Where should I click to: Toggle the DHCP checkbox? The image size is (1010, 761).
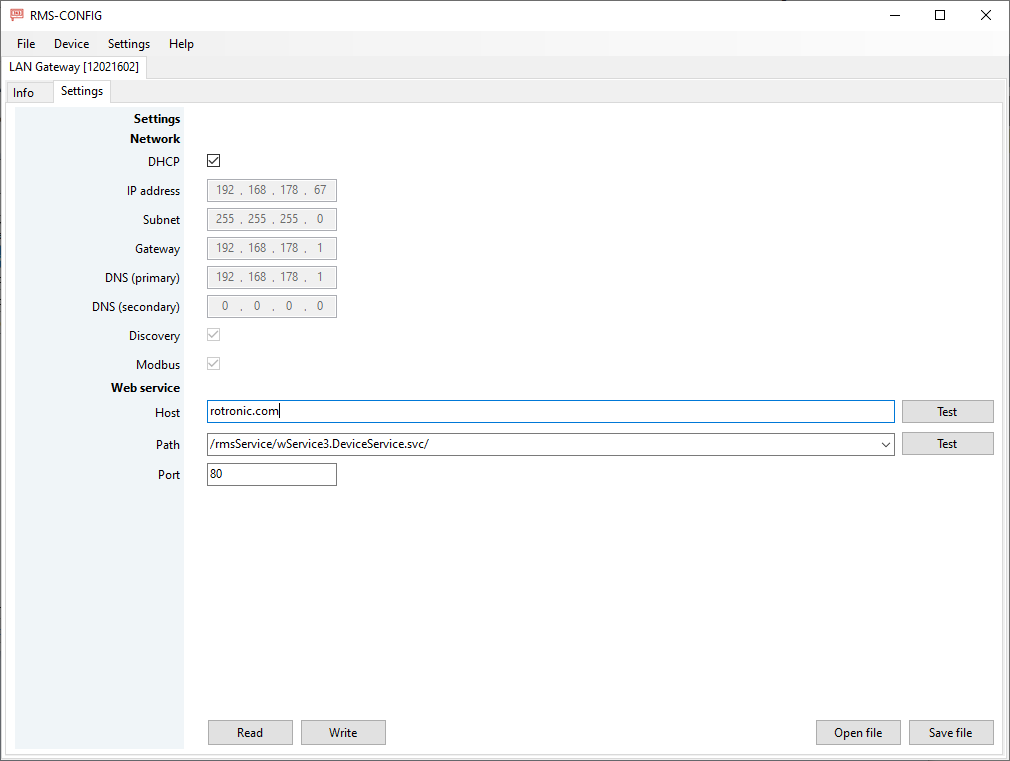click(213, 160)
